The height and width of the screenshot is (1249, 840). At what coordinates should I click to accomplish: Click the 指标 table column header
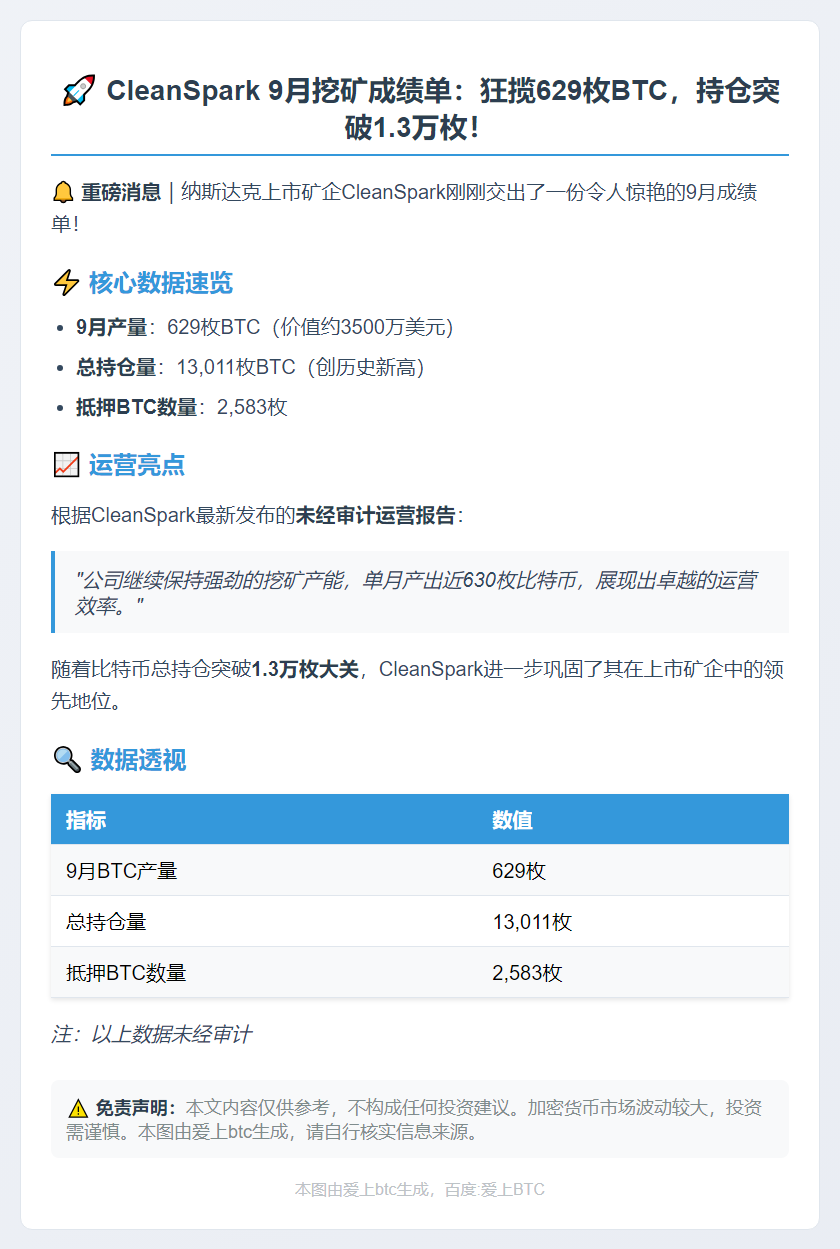[86, 820]
